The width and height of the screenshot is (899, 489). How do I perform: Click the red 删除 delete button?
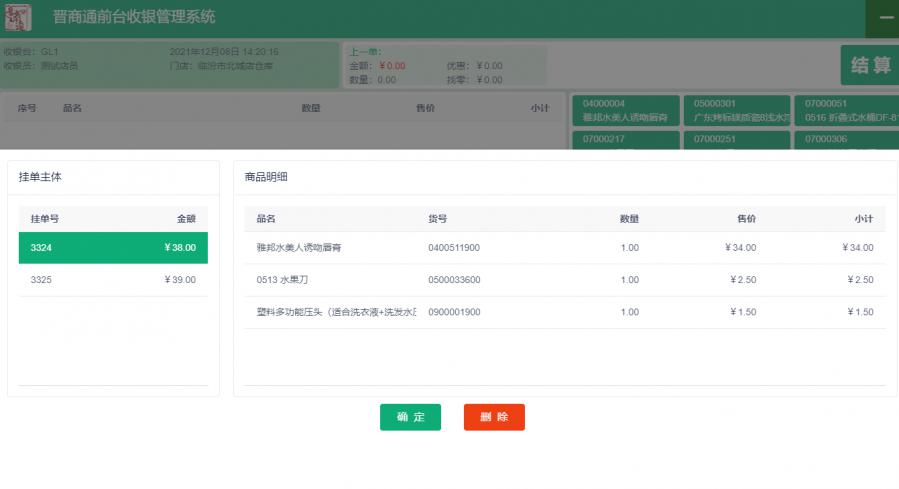tap(494, 417)
